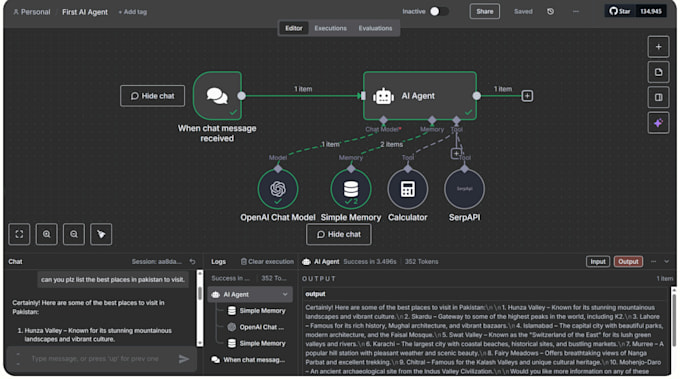The image size is (680, 379).
Task: Open the When chat message received node
Action: pos(217,96)
